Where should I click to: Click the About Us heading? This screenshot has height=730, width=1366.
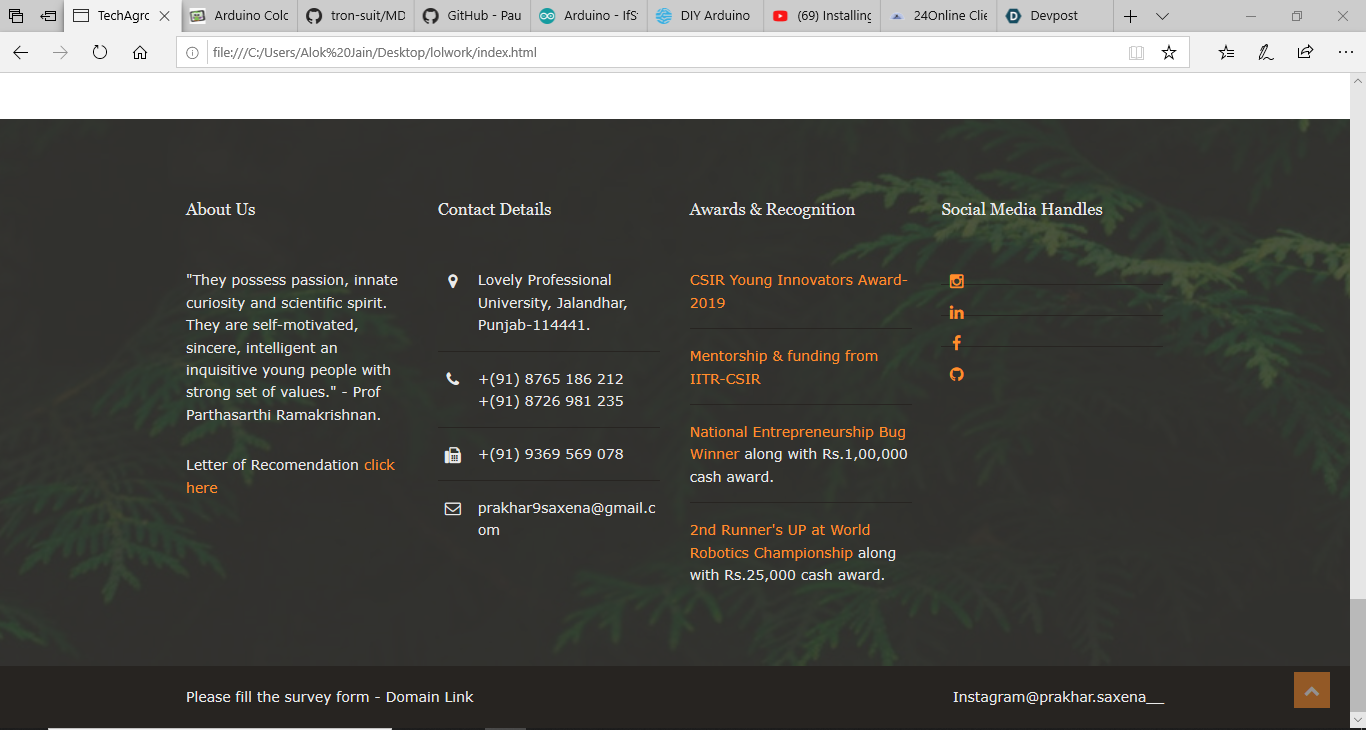click(221, 209)
